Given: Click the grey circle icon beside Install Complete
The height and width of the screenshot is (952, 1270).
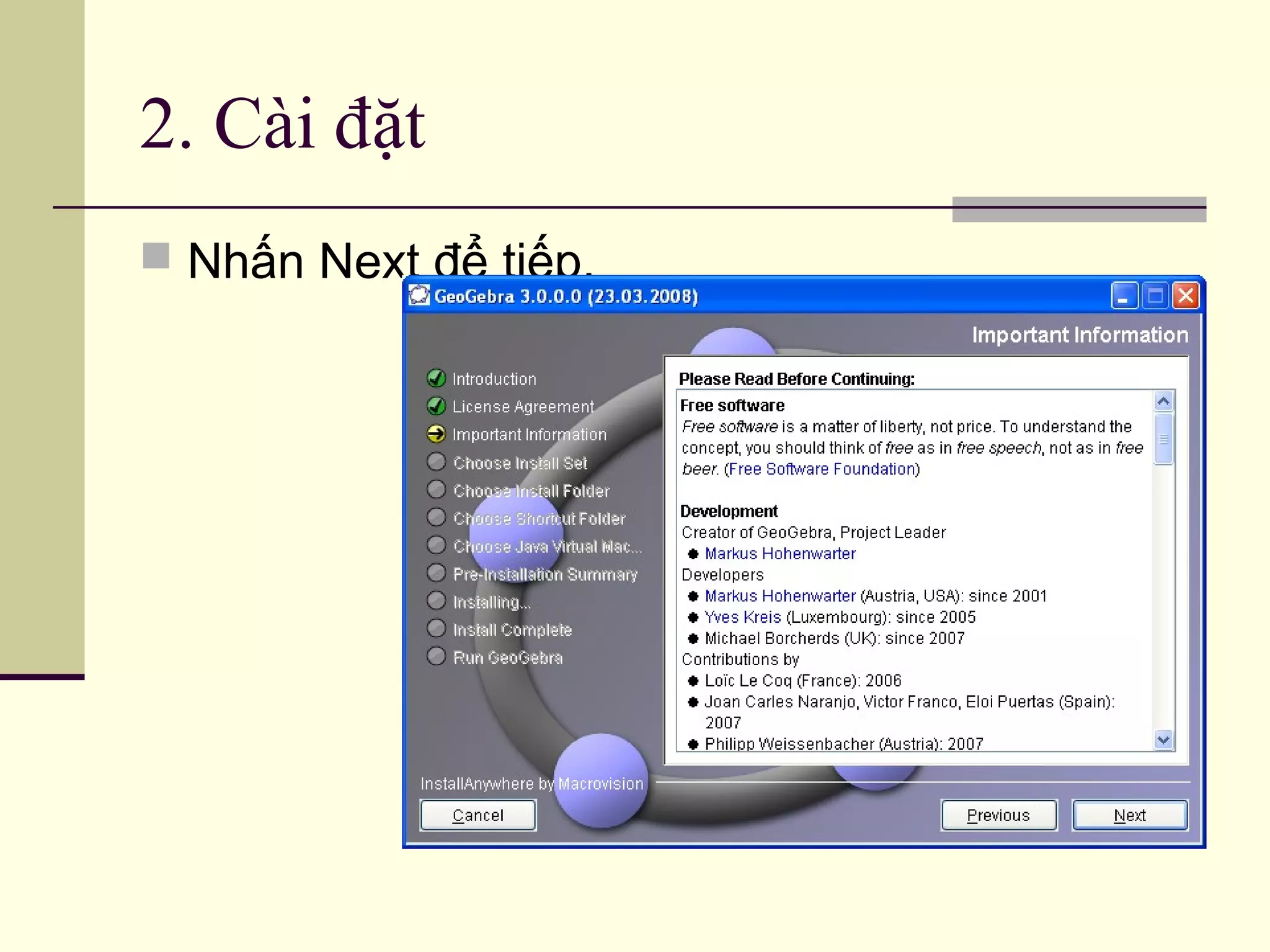Looking at the screenshot, I should [x=436, y=628].
